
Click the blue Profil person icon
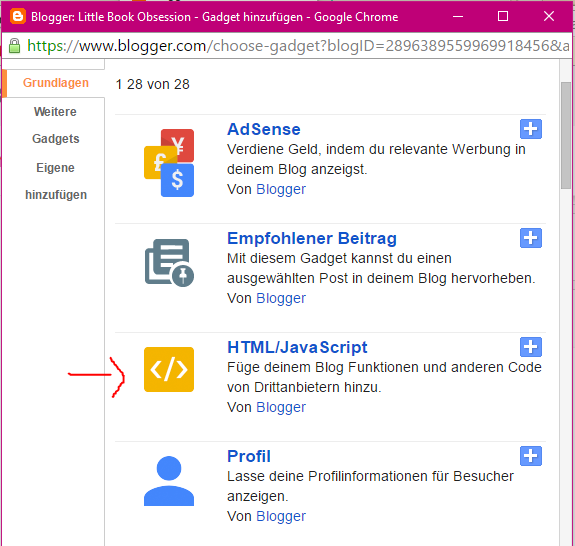[x=169, y=481]
